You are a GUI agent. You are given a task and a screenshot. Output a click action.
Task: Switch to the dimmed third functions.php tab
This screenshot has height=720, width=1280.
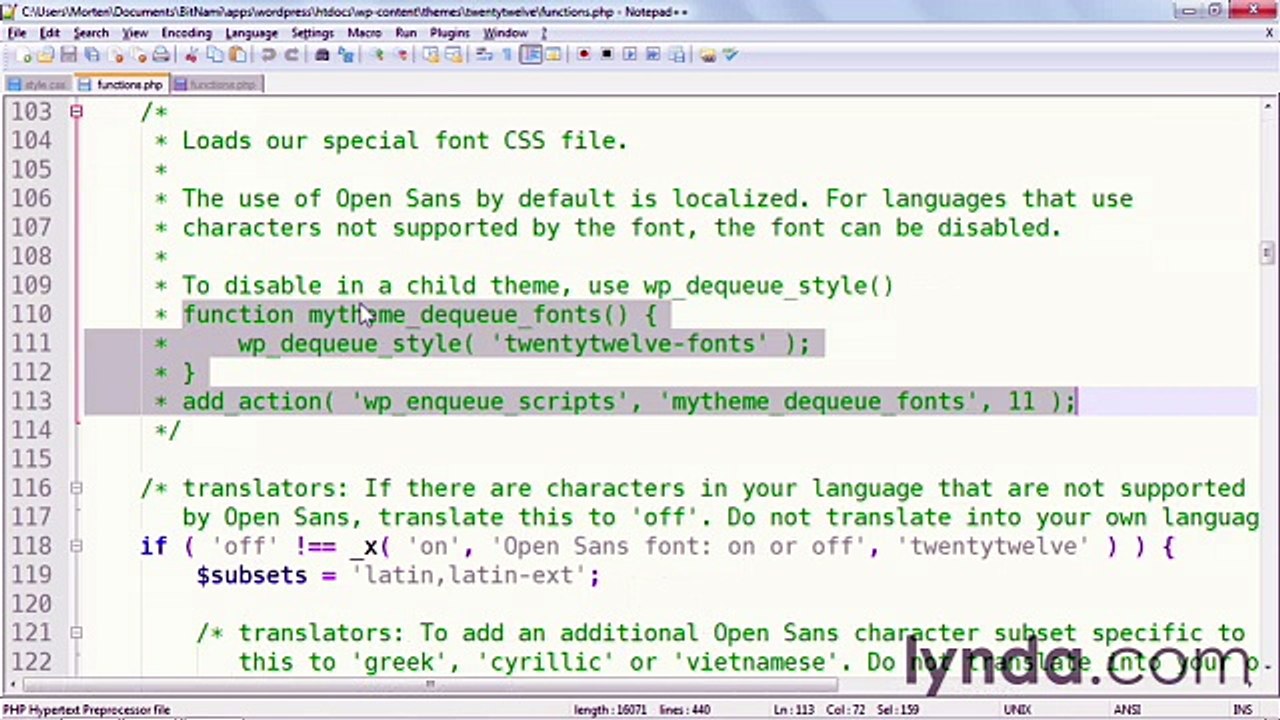216,85
